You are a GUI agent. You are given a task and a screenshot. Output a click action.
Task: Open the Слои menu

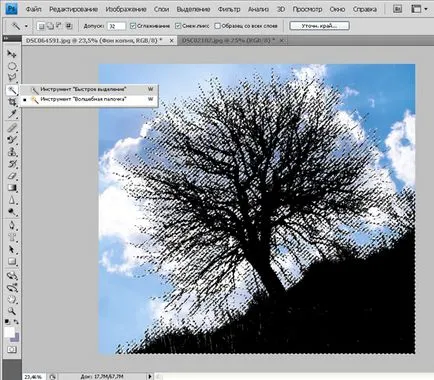pos(162,9)
